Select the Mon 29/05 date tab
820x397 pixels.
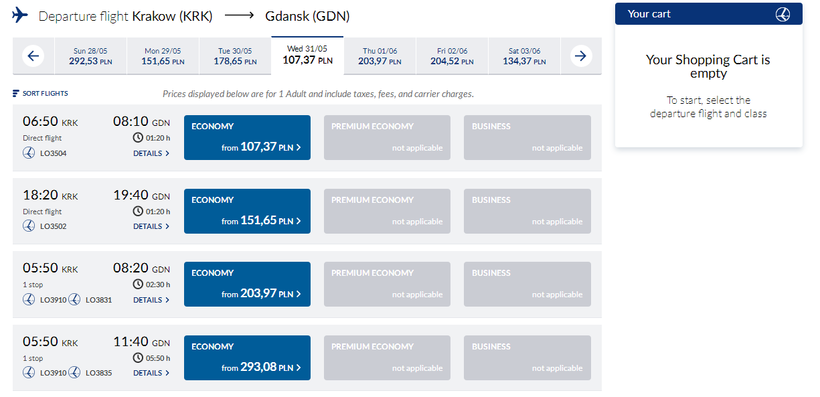coord(163,56)
